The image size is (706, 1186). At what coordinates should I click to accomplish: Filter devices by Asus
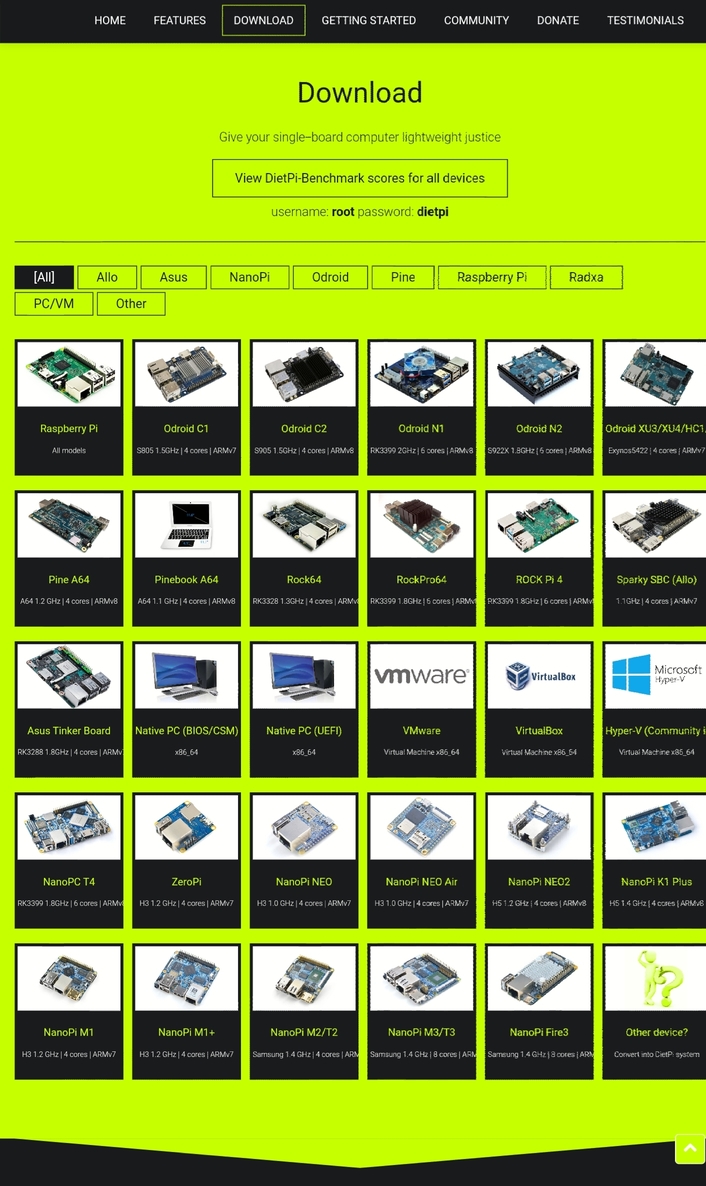point(173,277)
